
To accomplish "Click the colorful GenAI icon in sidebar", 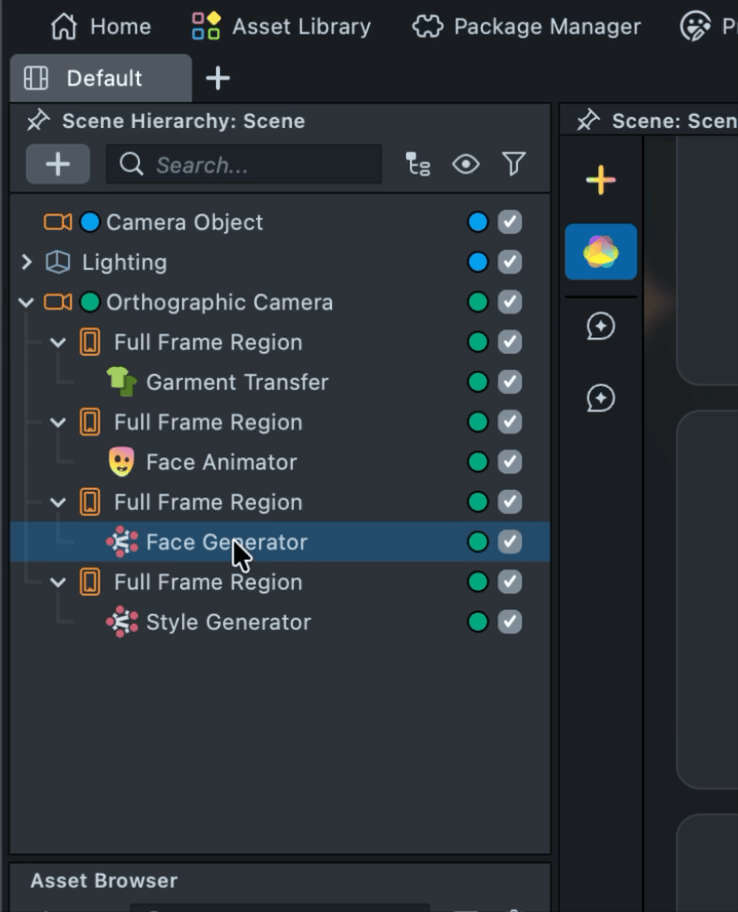I will click(600, 252).
